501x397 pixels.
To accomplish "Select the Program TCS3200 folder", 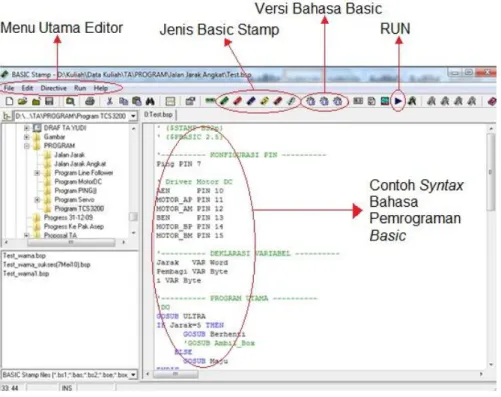I will 79,209.
